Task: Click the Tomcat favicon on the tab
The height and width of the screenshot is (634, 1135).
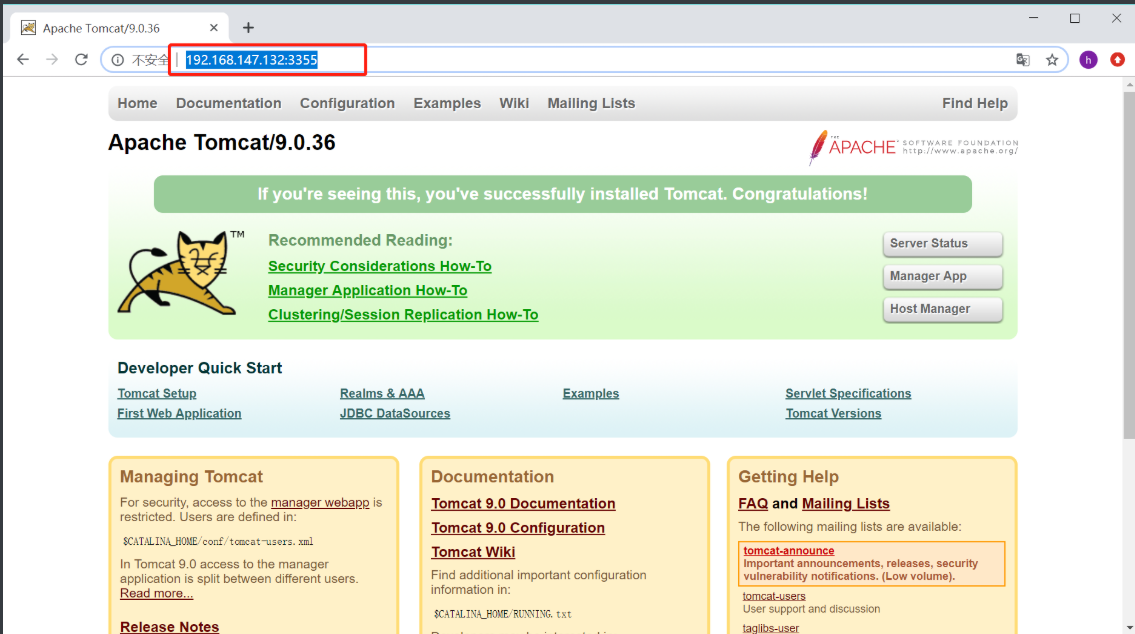Action: click(x=28, y=28)
